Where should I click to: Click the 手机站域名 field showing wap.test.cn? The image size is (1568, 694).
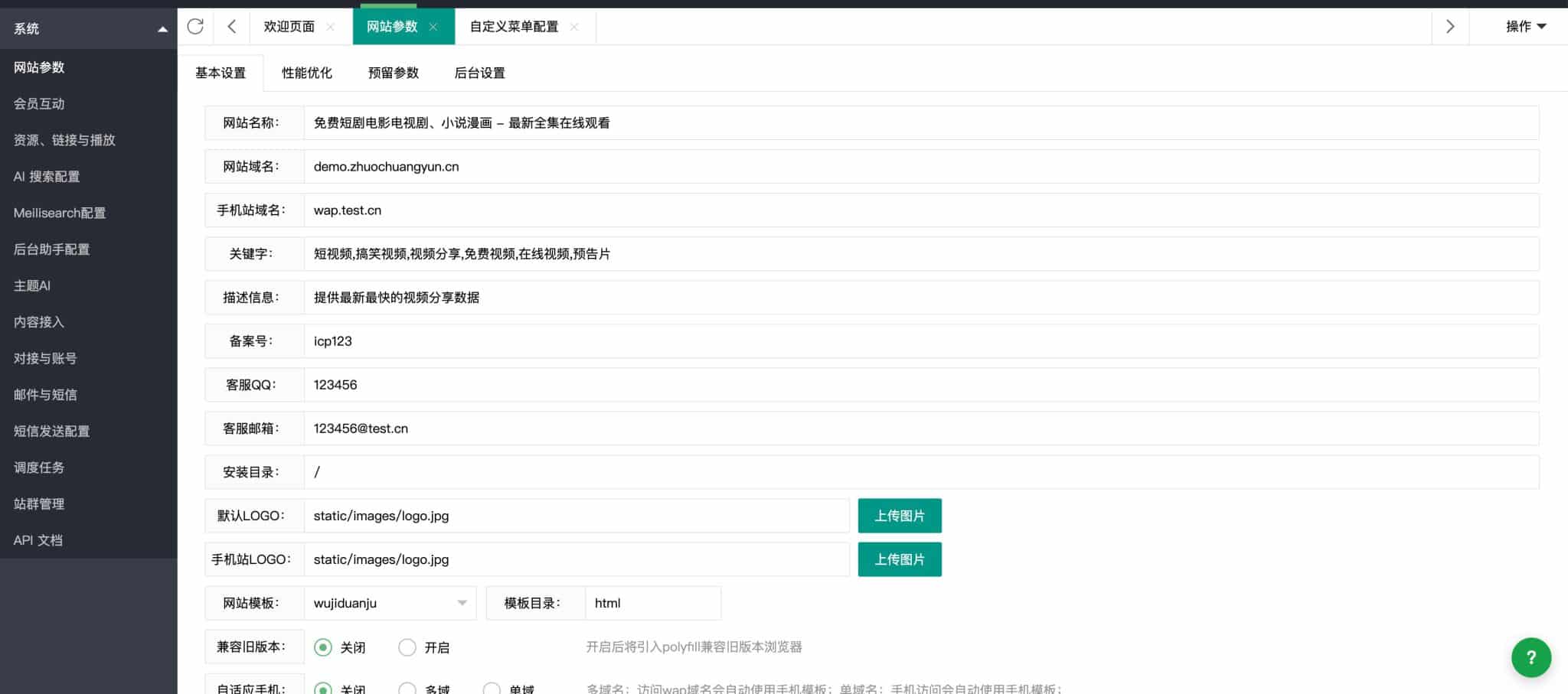click(x=922, y=210)
